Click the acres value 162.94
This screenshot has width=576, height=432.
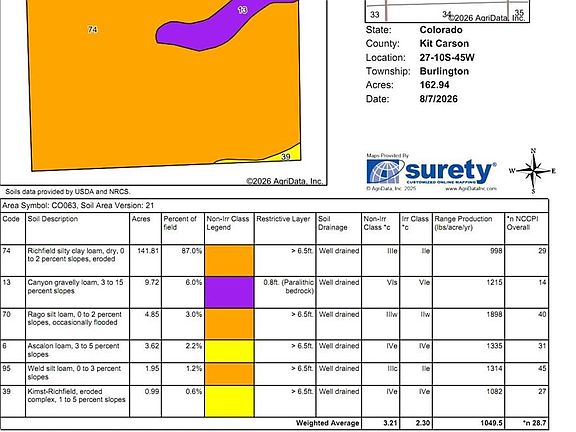tap(435, 85)
